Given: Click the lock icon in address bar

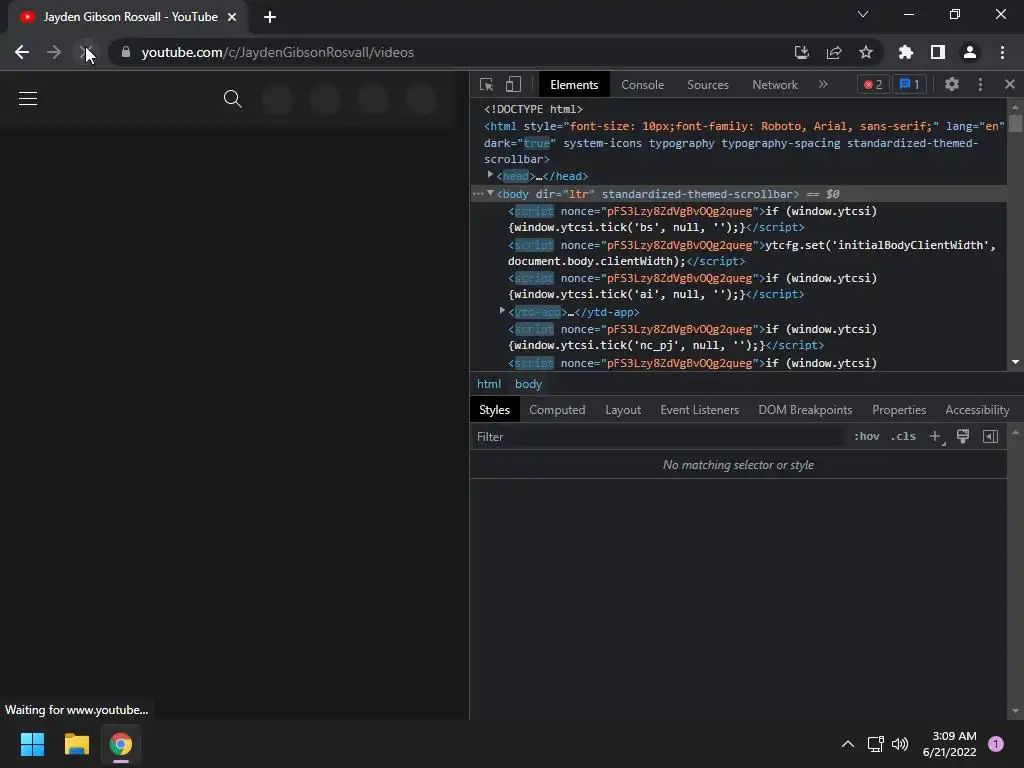Looking at the screenshot, I should coord(126,52).
